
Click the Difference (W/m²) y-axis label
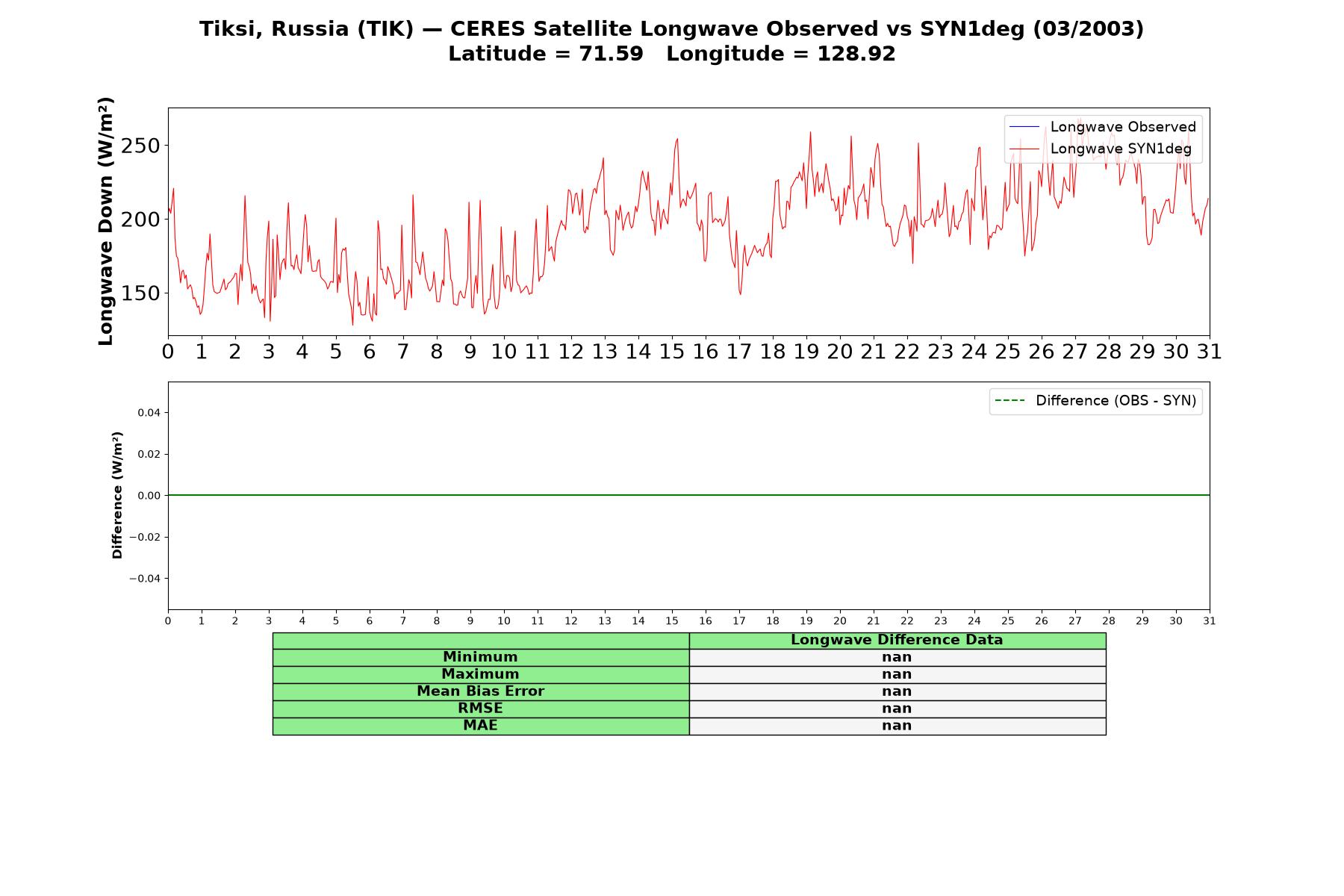click(117, 495)
